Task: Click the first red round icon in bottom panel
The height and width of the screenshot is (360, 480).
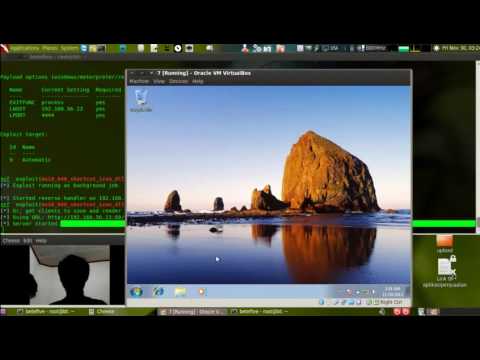Action: [397, 312]
